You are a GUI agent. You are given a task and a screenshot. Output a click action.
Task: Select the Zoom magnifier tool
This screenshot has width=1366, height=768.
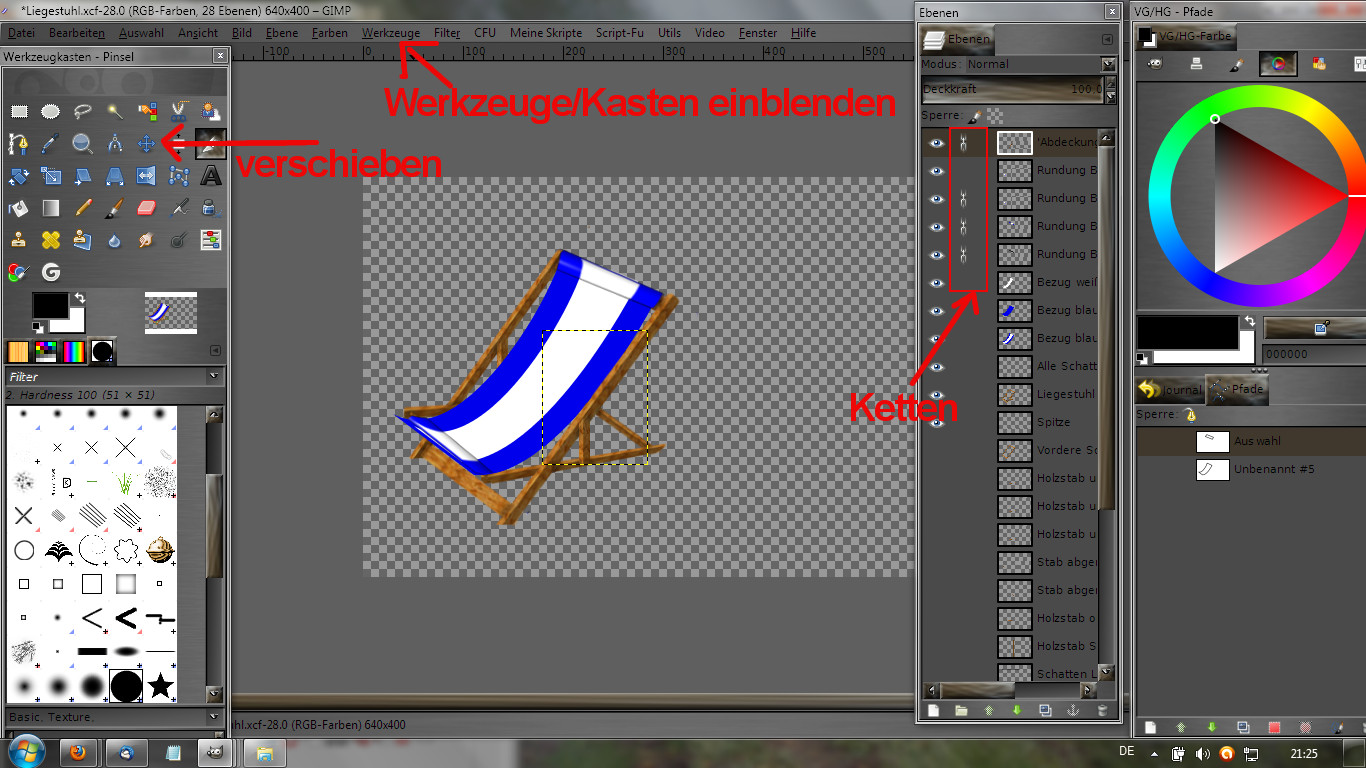click(83, 144)
